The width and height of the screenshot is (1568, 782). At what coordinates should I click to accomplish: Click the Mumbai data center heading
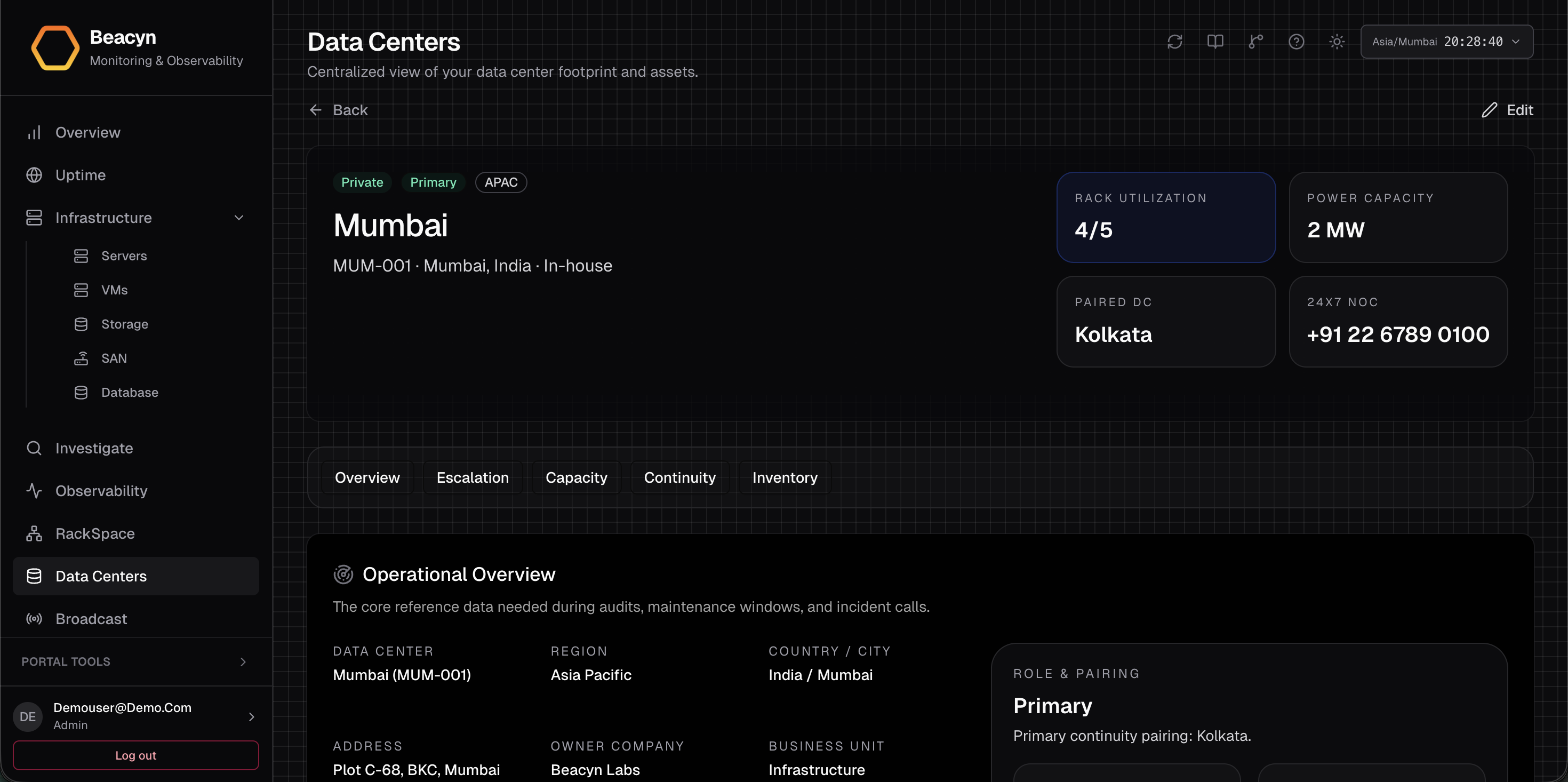point(390,225)
